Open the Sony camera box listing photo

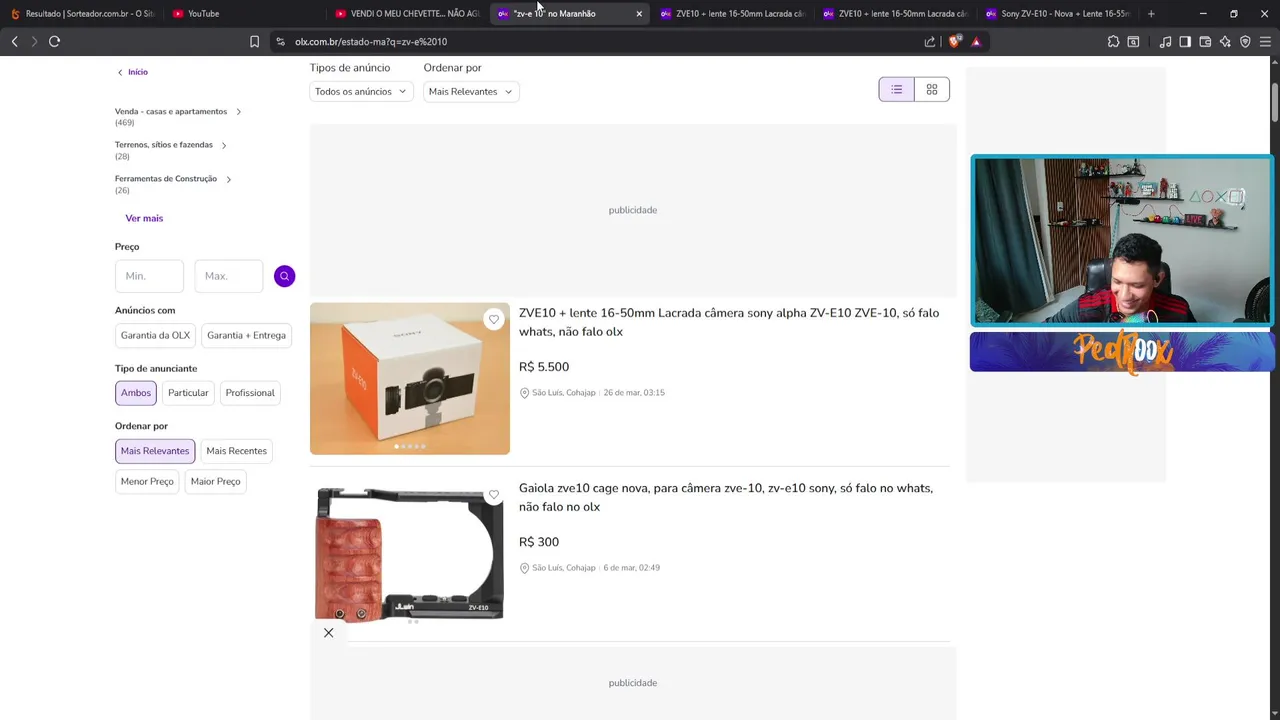click(x=410, y=379)
